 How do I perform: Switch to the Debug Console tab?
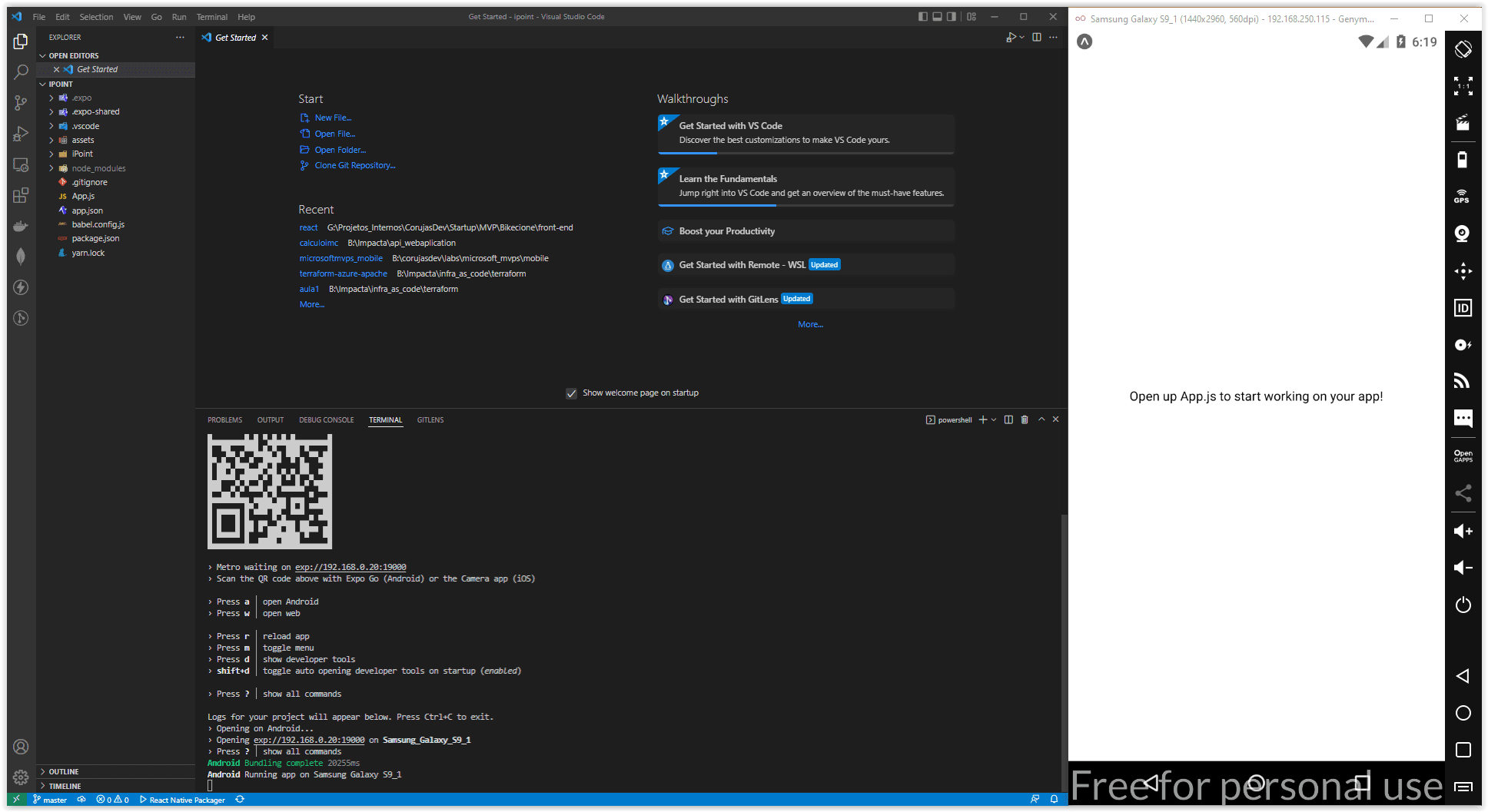[x=327, y=419]
